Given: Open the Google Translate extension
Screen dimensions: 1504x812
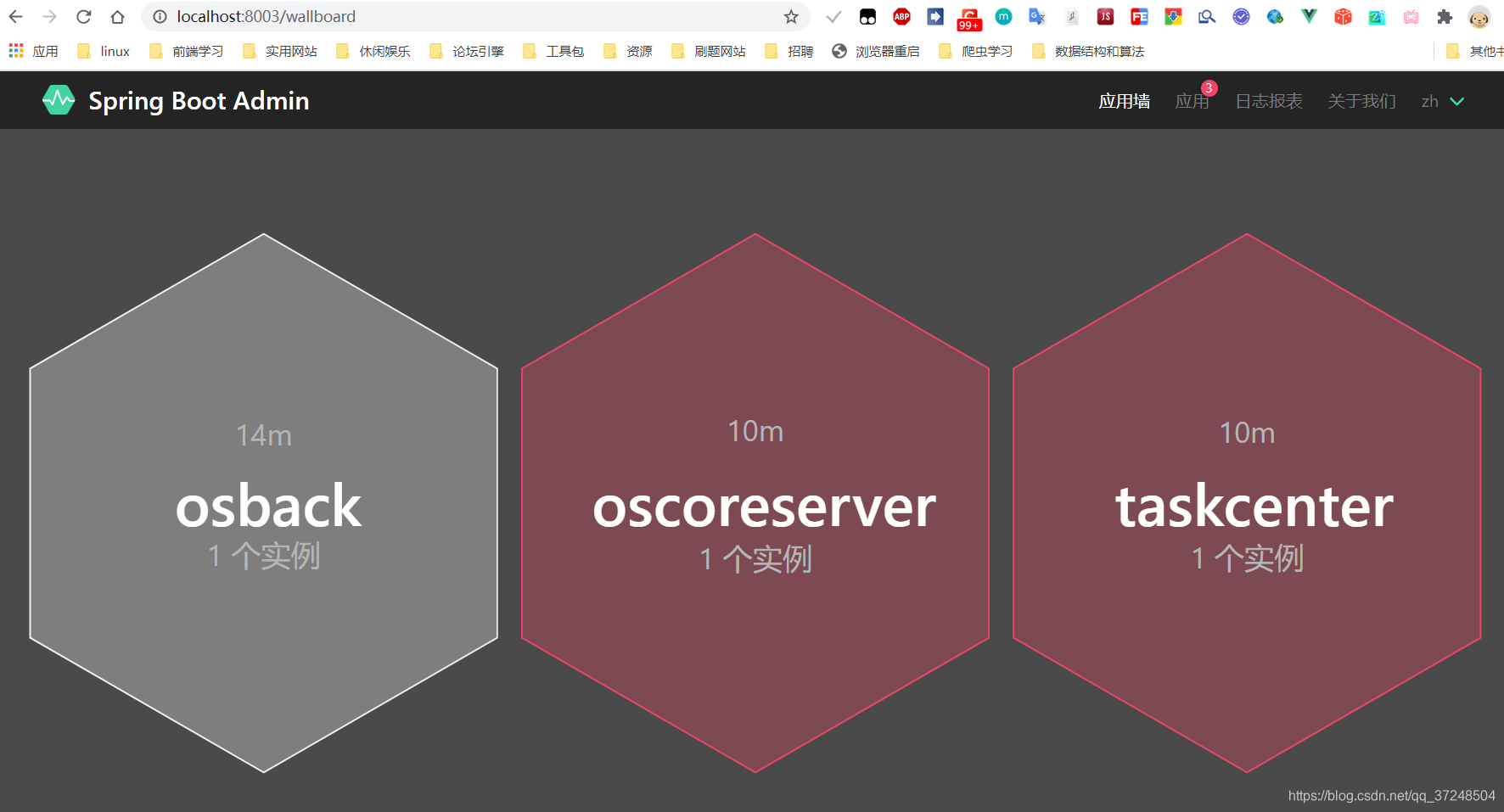Looking at the screenshot, I should point(1037,16).
